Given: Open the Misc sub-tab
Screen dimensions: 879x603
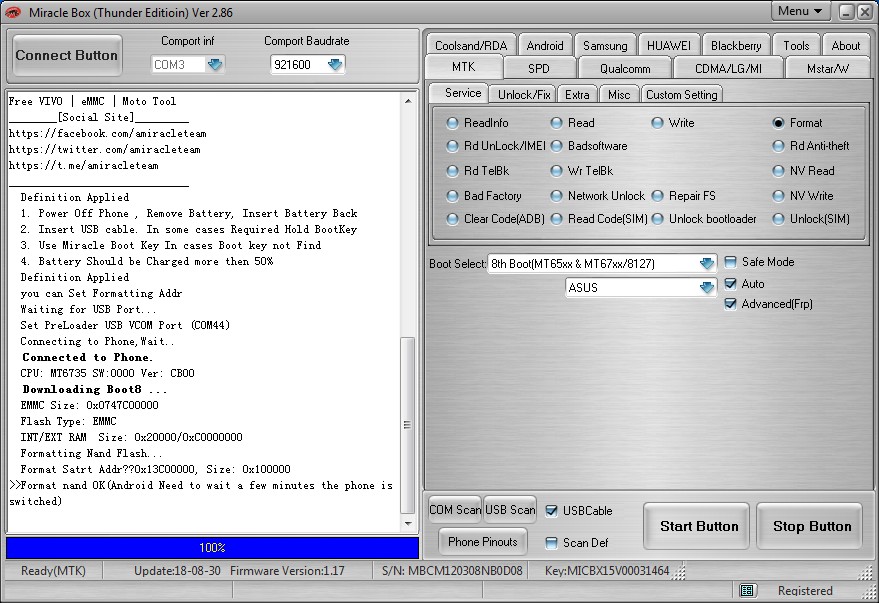Looking at the screenshot, I should click(x=619, y=95).
